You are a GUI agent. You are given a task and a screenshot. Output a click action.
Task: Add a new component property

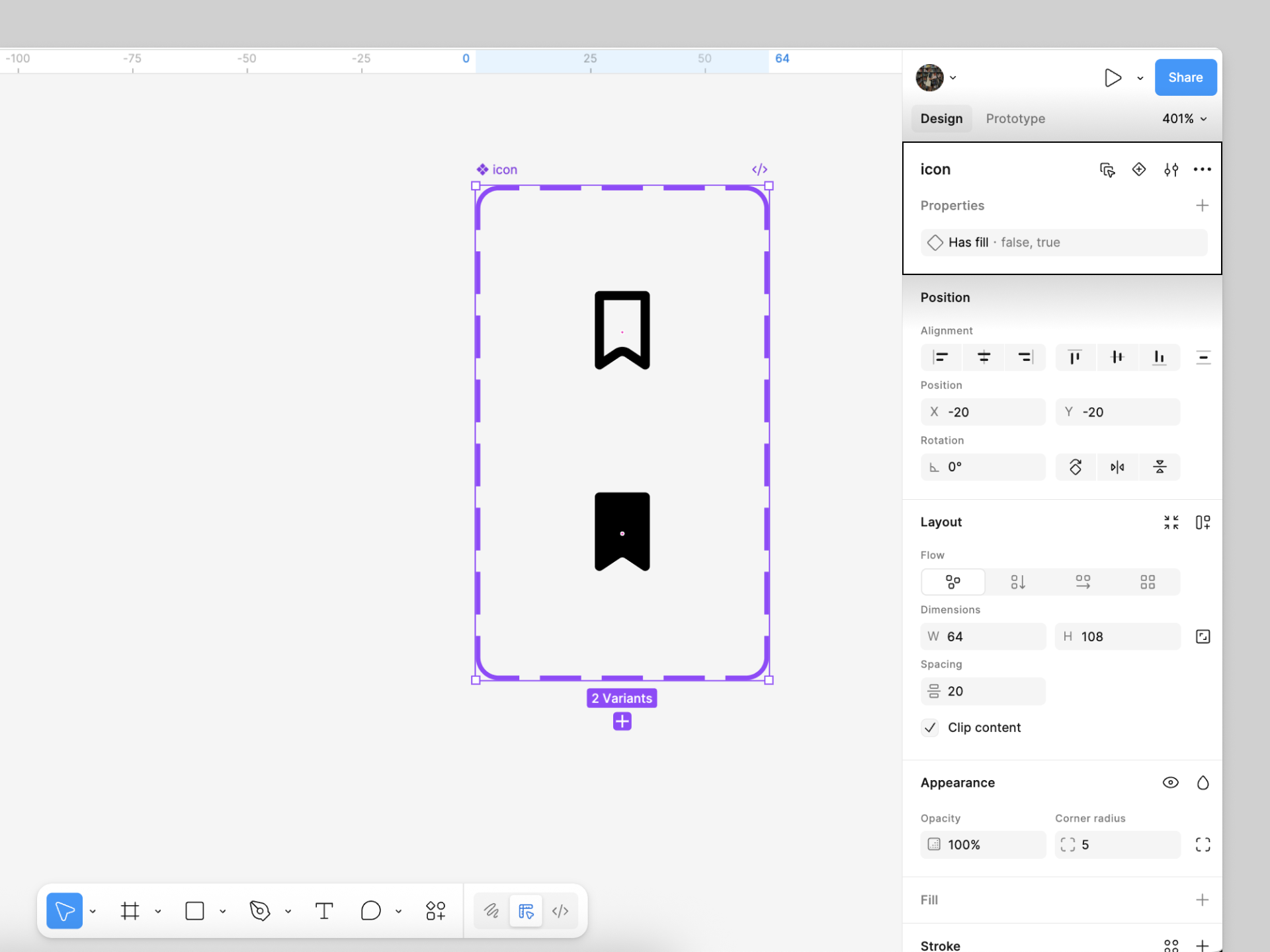1202,206
